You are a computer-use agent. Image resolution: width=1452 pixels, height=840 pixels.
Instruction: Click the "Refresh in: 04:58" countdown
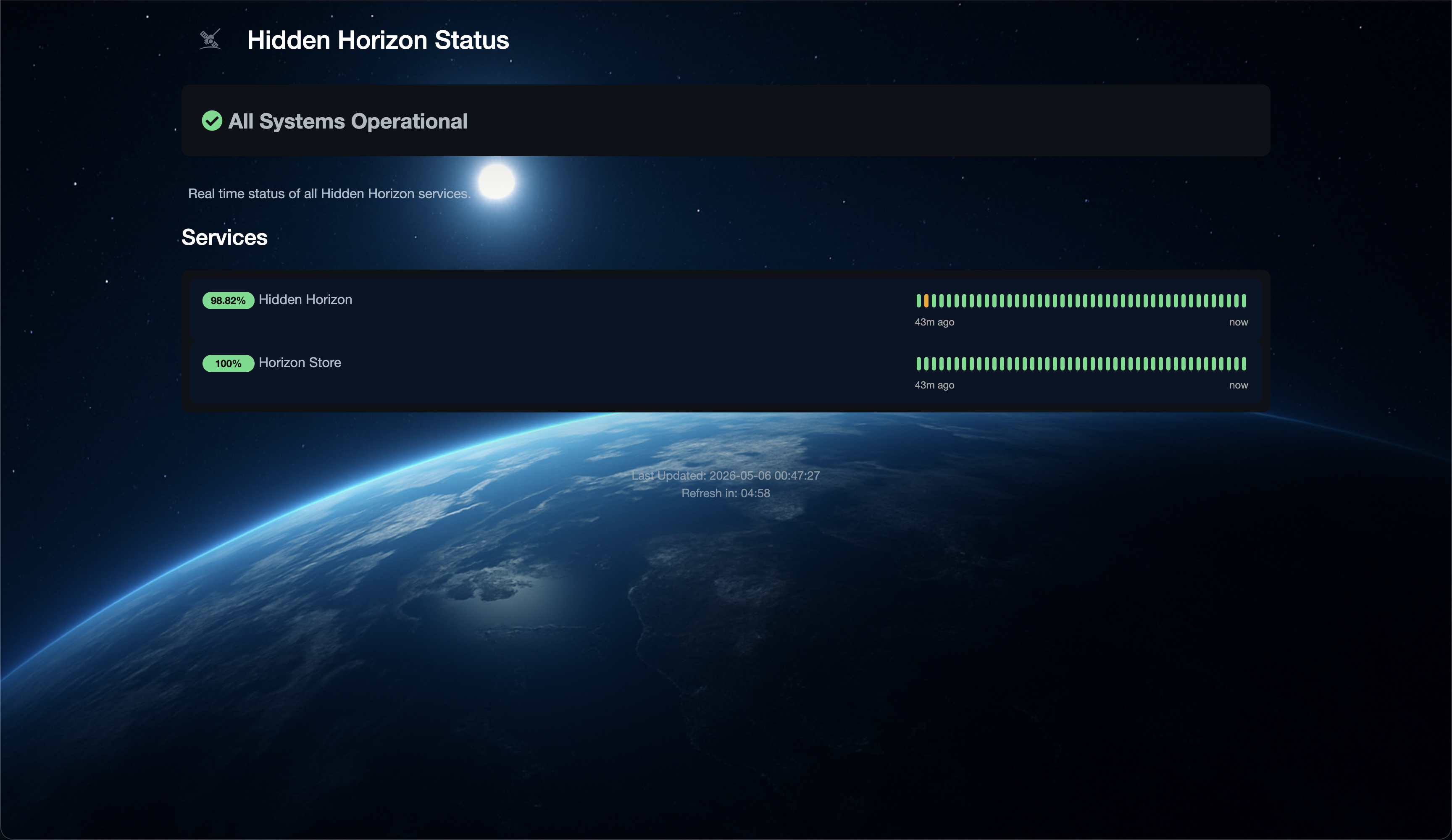tap(726, 493)
